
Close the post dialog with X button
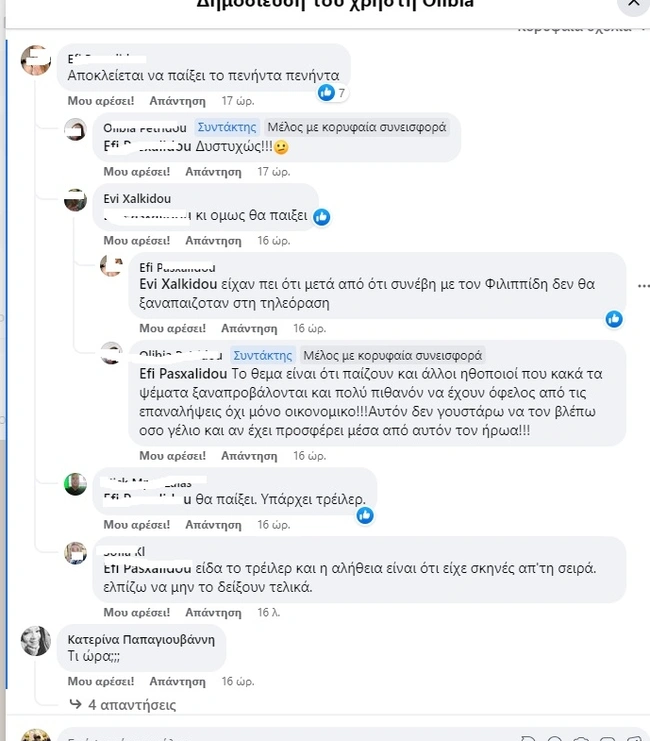[x=633, y=4]
